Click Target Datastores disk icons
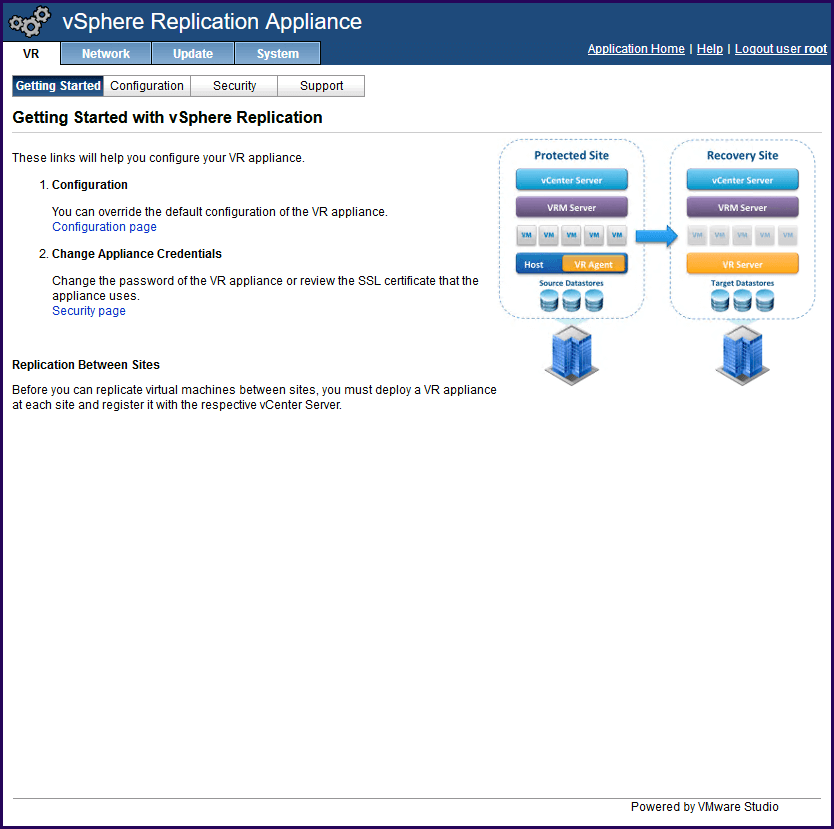 pos(742,301)
